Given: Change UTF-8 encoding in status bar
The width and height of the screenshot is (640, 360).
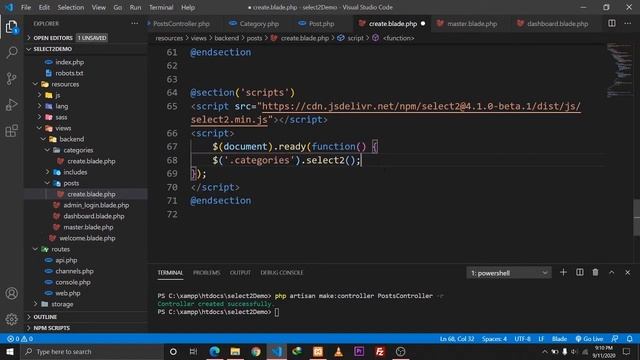Looking at the screenshot, I should pyautogui.click(x=522, y=339).
